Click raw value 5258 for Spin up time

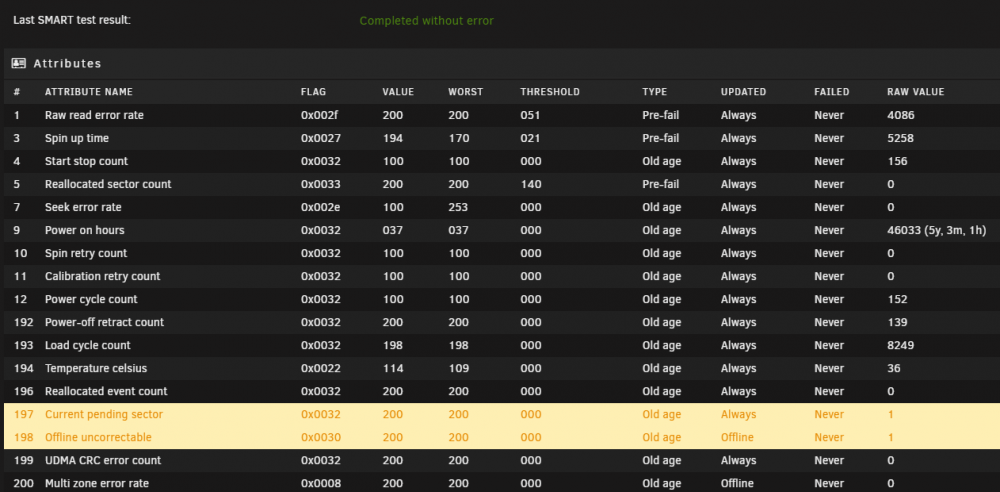tap(901, 138)
